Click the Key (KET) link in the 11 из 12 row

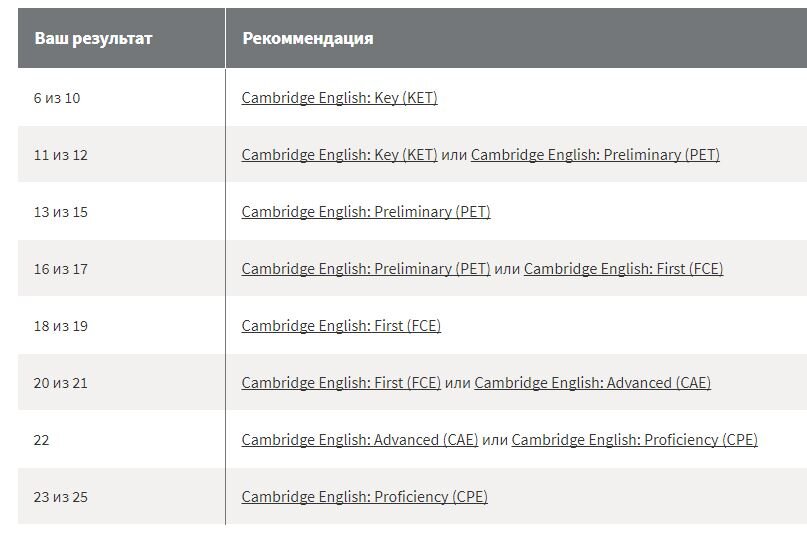click(x=339, y=155)
